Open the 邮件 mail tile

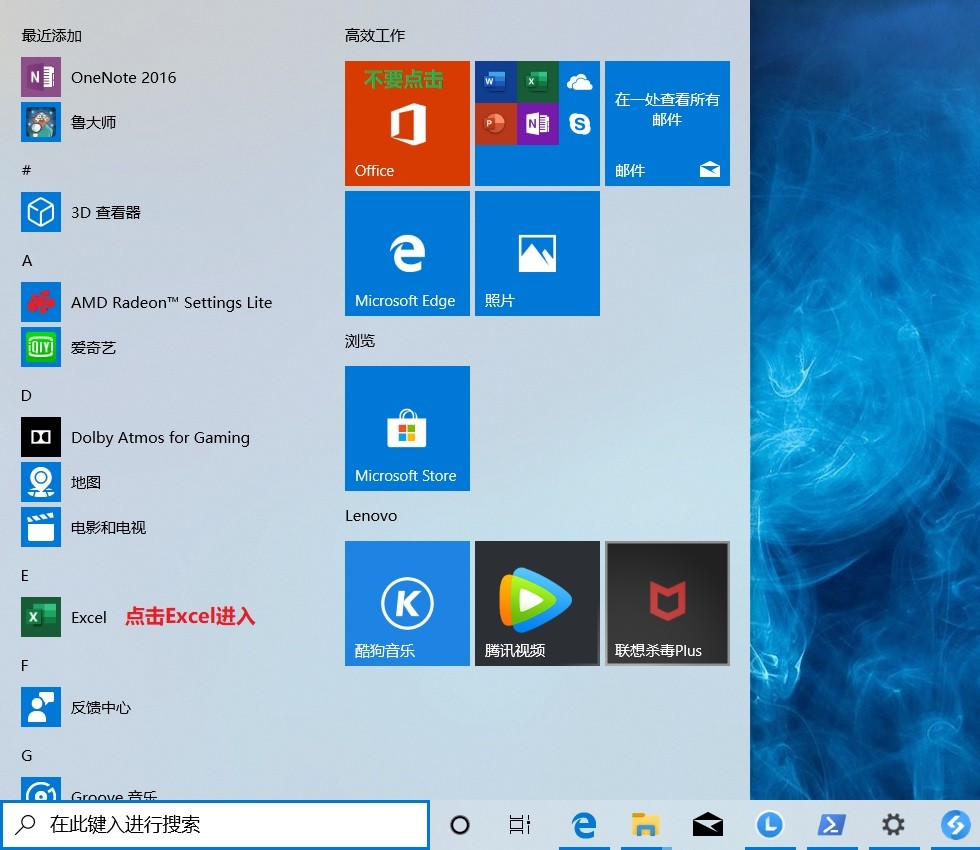coord(667,123)
